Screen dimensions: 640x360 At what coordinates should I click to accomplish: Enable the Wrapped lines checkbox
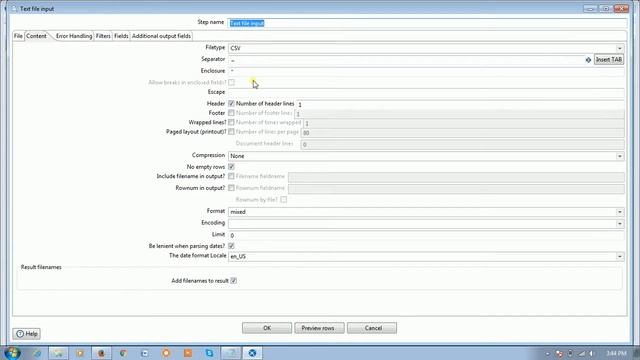(x=231, y=122)
